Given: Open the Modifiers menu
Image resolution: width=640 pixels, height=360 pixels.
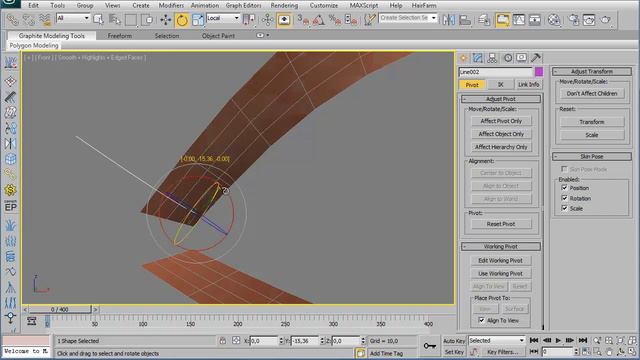Looking at the screenshot, I should [171, 5].
